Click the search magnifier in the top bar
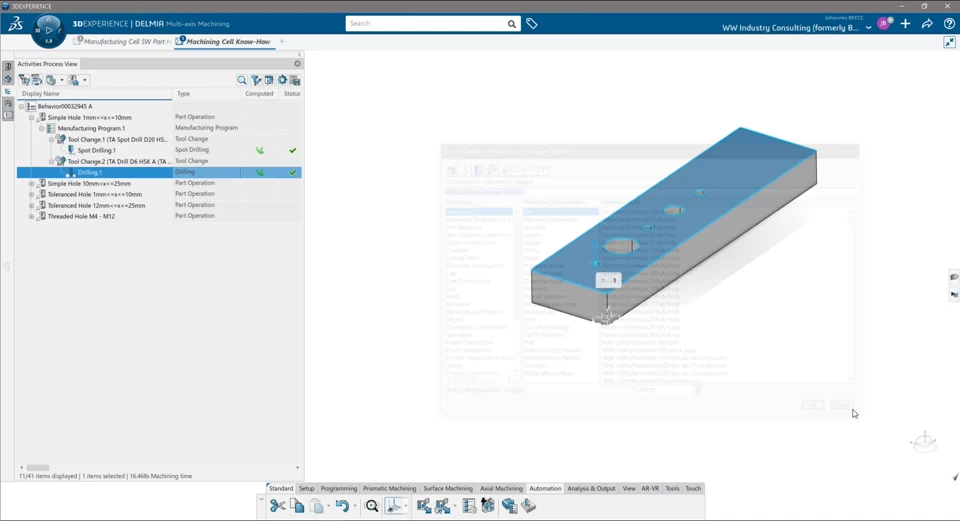Viewport: 960px width, 521px height. [511, 24]
